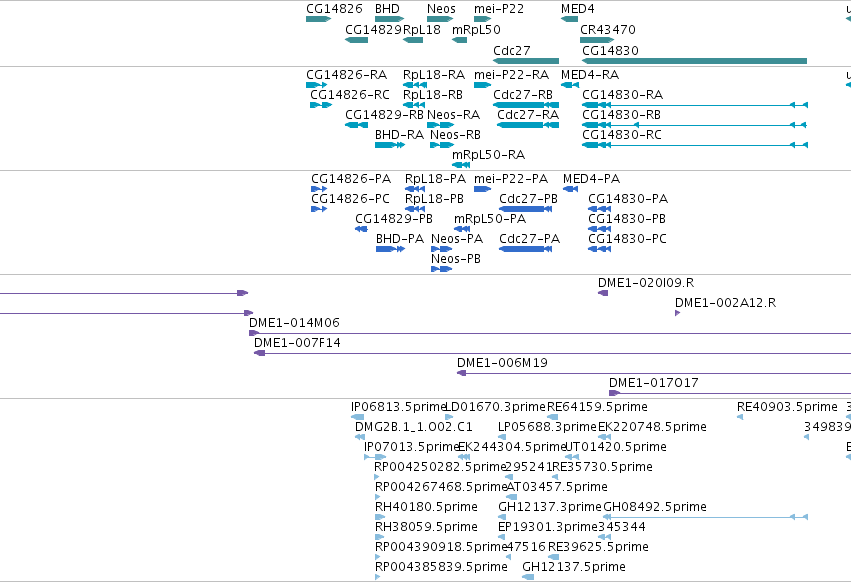Select the CG14830-PB protein
This screenshot has width=851, height=582.
pos(600,229)
